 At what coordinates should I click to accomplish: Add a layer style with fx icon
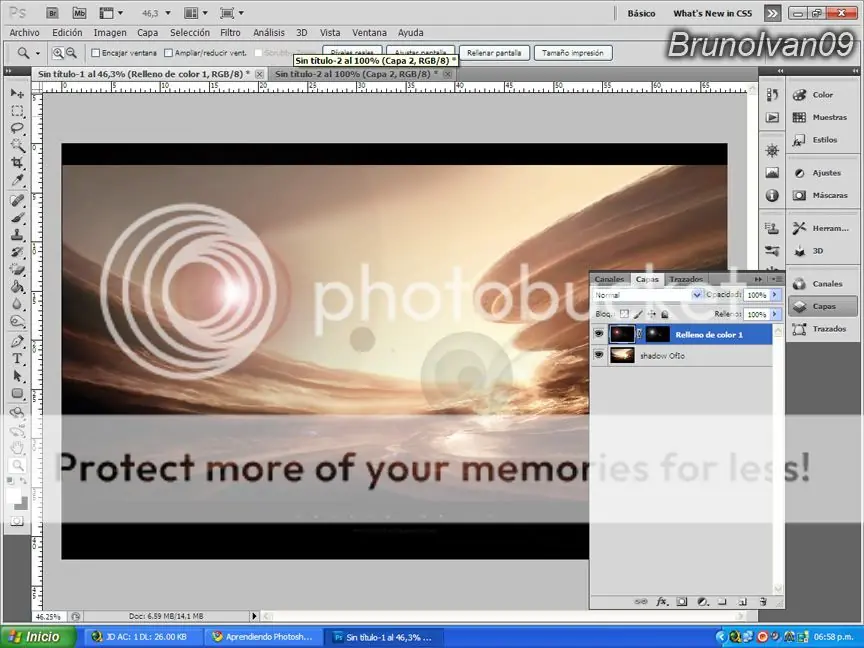(662, 602)
